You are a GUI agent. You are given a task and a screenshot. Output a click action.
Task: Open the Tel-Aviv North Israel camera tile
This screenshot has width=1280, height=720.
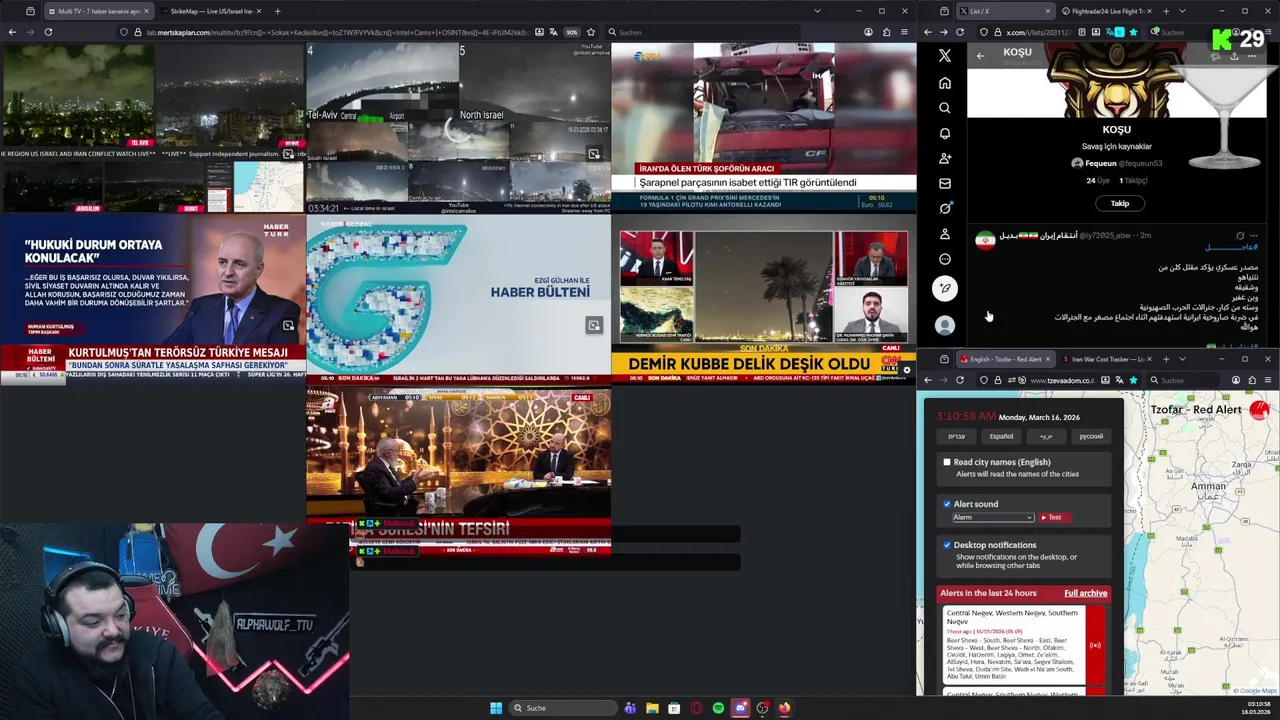click(x=458, y=127)
